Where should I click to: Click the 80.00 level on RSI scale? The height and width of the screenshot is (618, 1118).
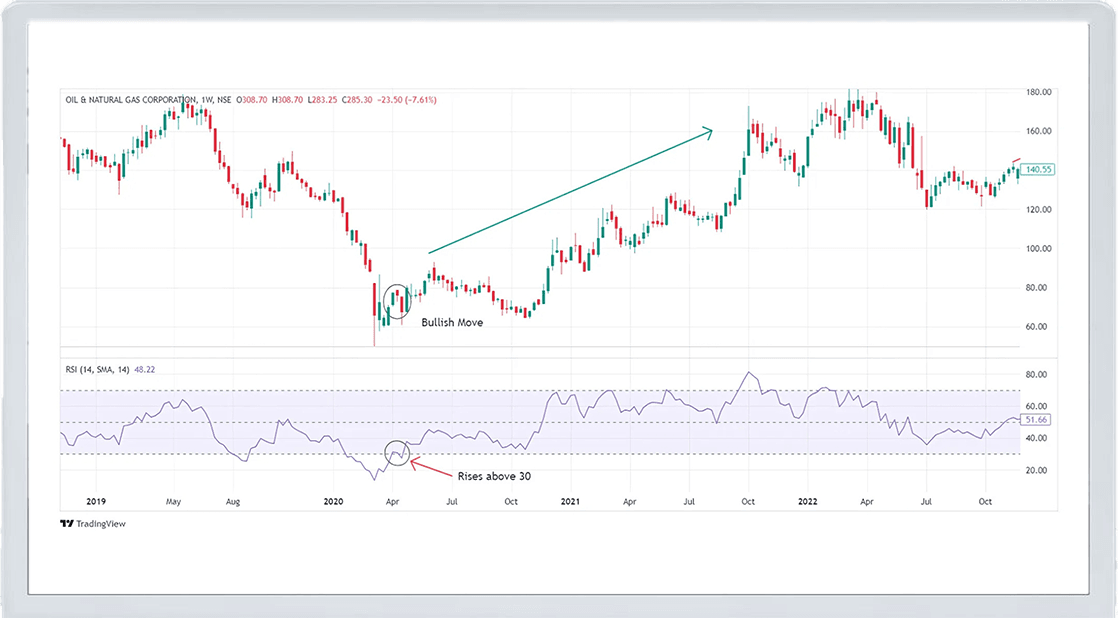(x=1035, y=375)
